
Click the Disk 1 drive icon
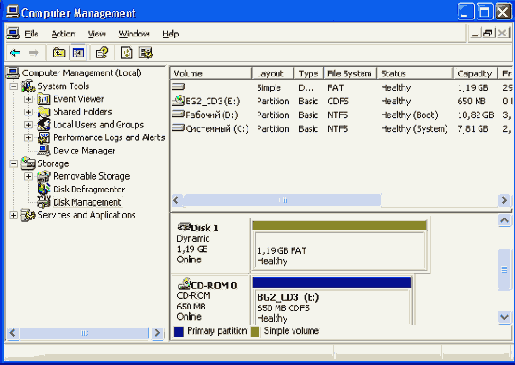(184, 227)
